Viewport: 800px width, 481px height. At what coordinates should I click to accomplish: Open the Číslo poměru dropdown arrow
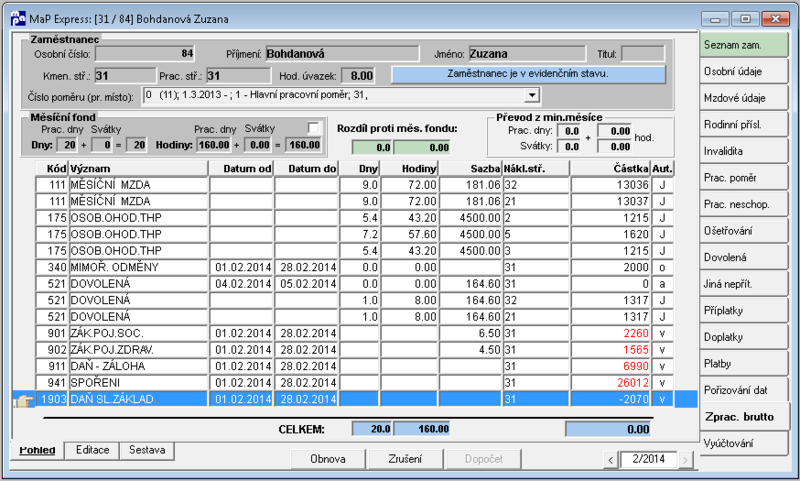tap(532, 95)
